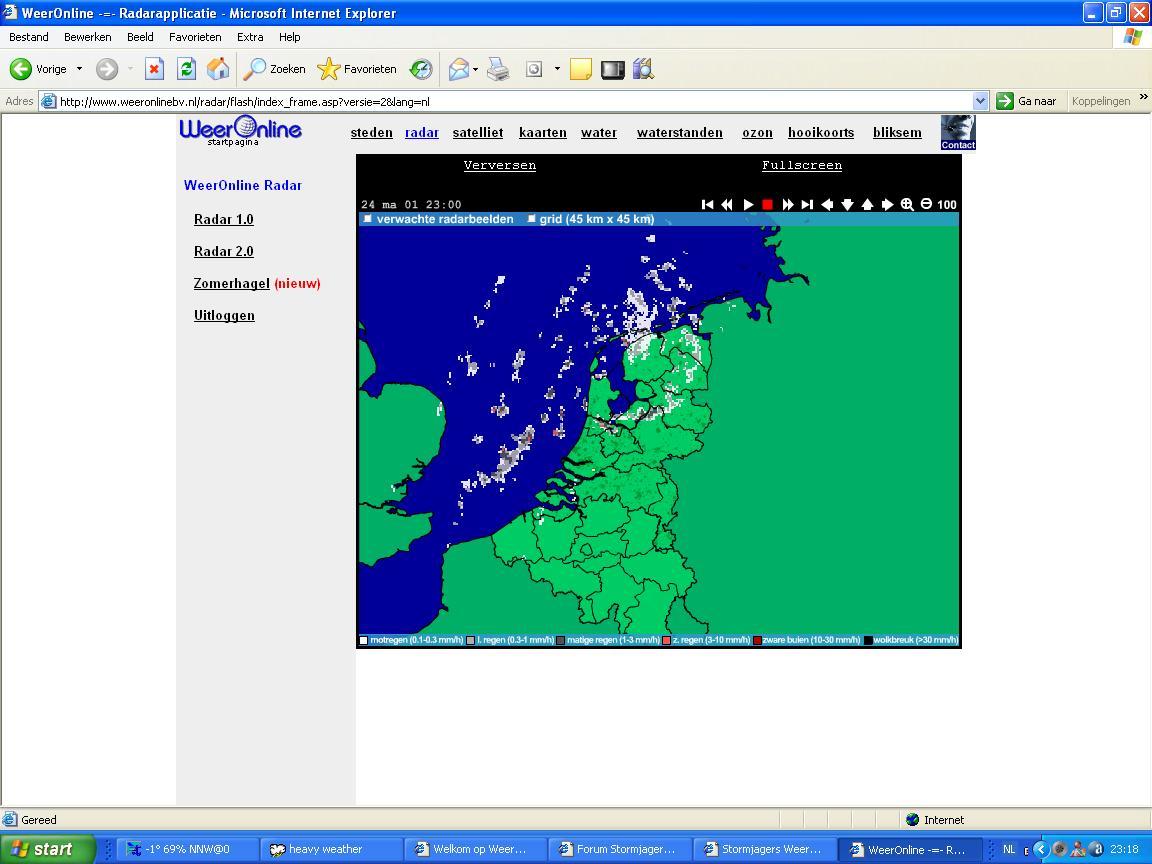Skip to last radar frame
The image size is (1152, 864).
[807, 204]
